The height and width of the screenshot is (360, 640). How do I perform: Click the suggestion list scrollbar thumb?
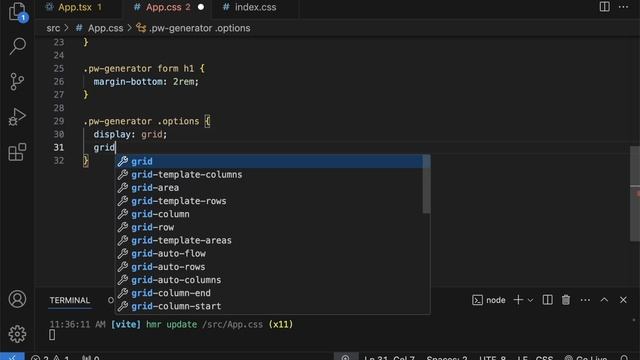[426, 184]
